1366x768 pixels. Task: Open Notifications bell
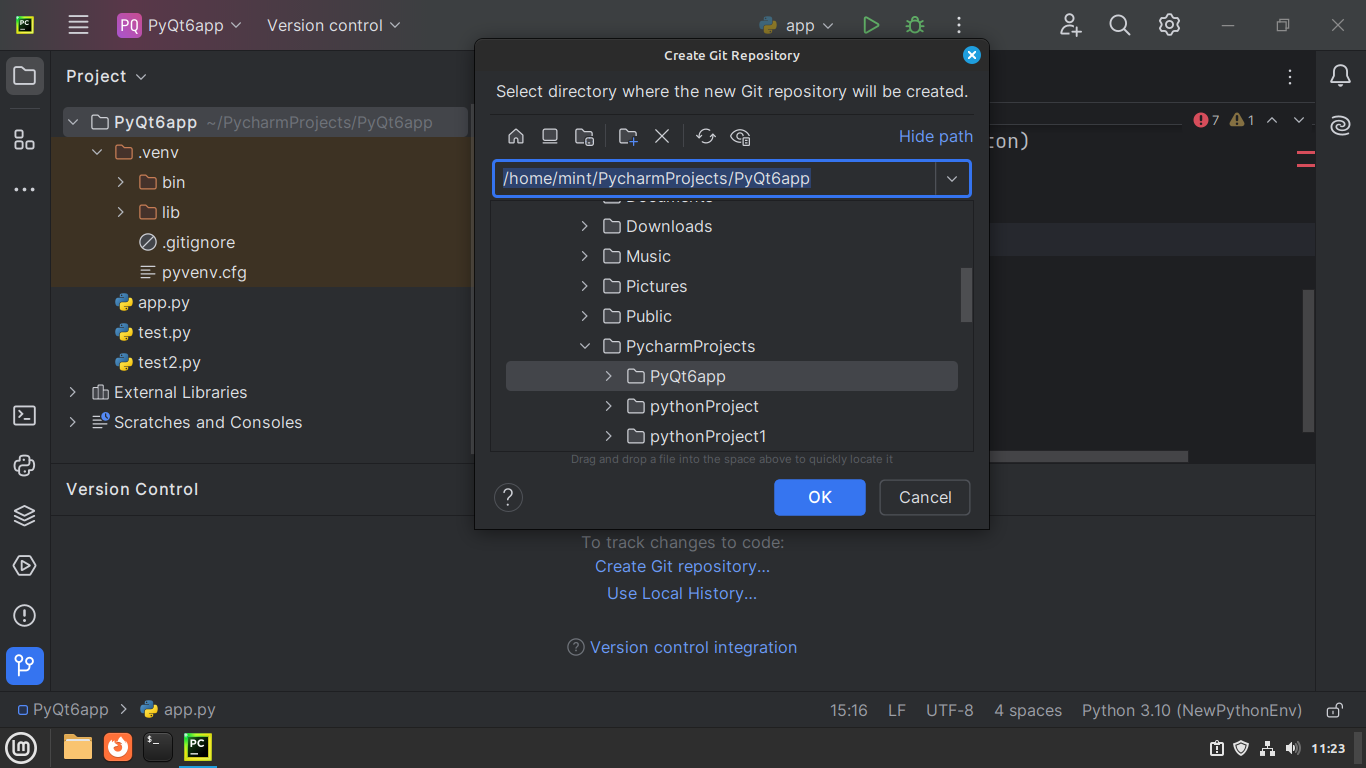click(1340, 76)
